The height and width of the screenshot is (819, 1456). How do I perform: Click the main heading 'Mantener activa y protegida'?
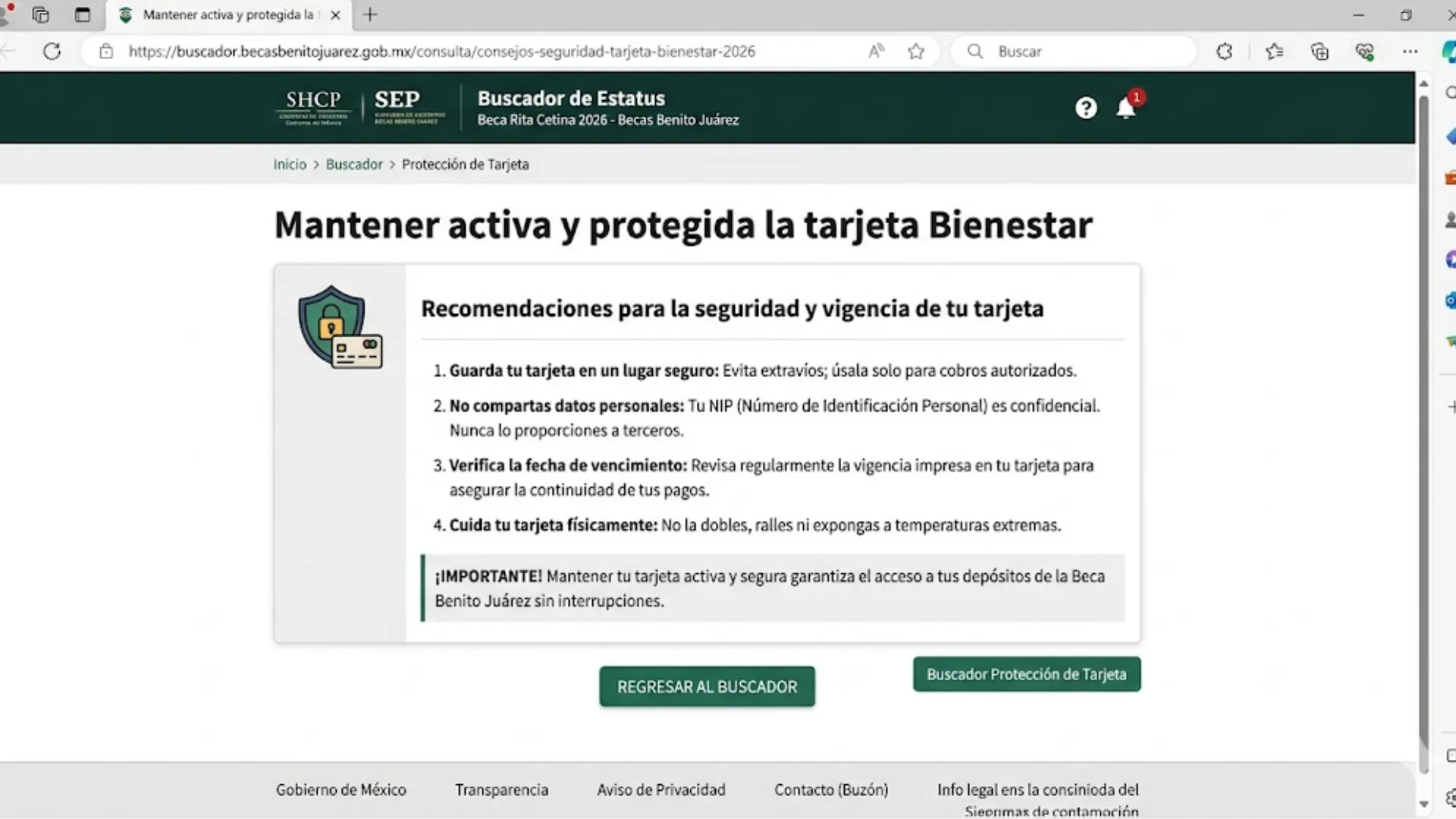[x=683, y=225]
